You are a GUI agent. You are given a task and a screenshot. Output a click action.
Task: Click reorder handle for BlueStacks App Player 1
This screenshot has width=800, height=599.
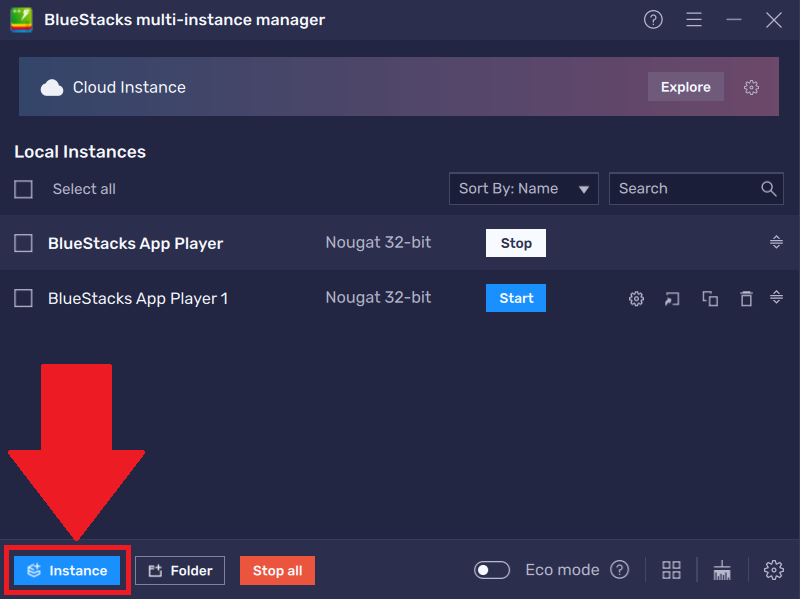tap(776, 297)
